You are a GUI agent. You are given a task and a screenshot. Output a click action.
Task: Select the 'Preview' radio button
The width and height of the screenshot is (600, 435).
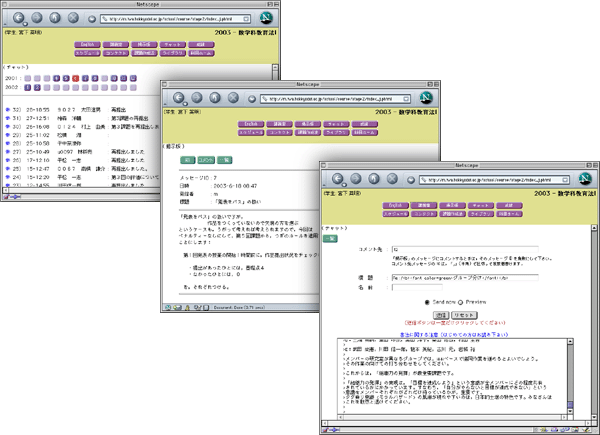click(461, 300)
